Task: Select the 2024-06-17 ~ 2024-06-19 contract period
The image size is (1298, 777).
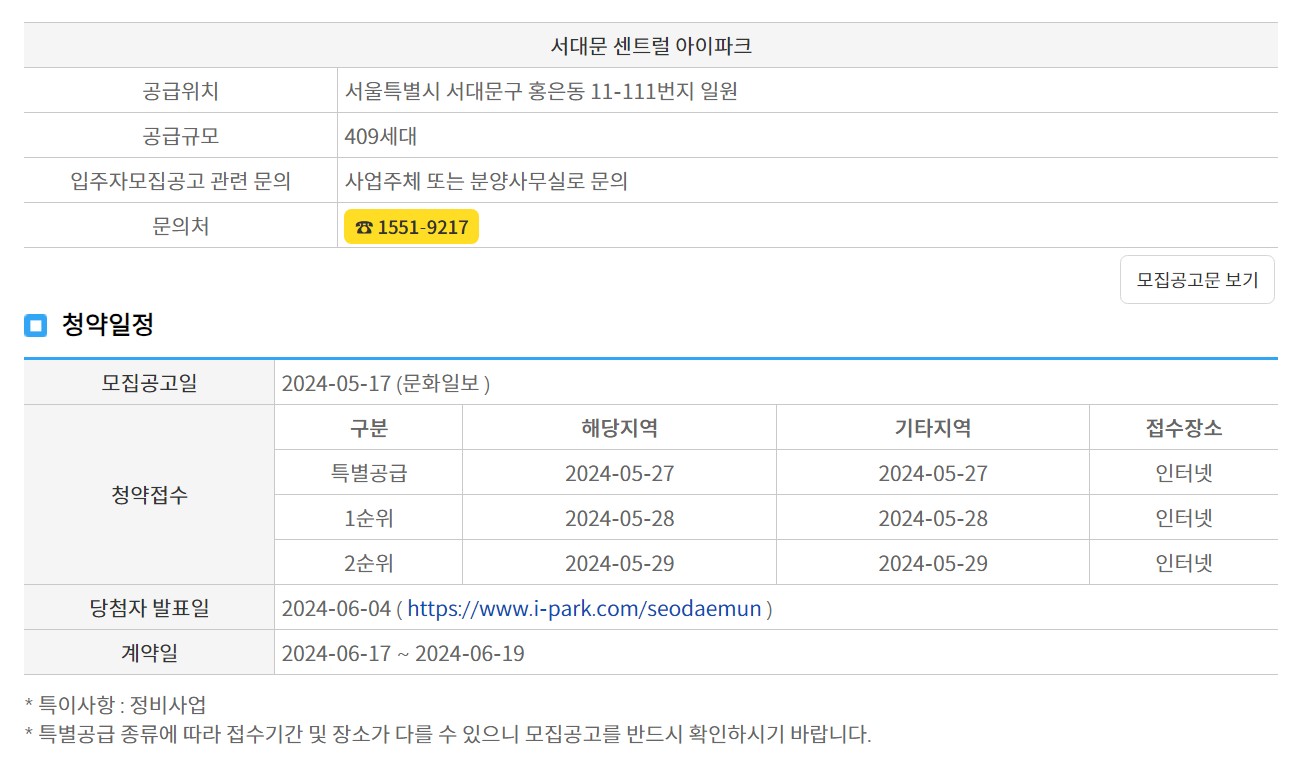Action: [403, 653]
